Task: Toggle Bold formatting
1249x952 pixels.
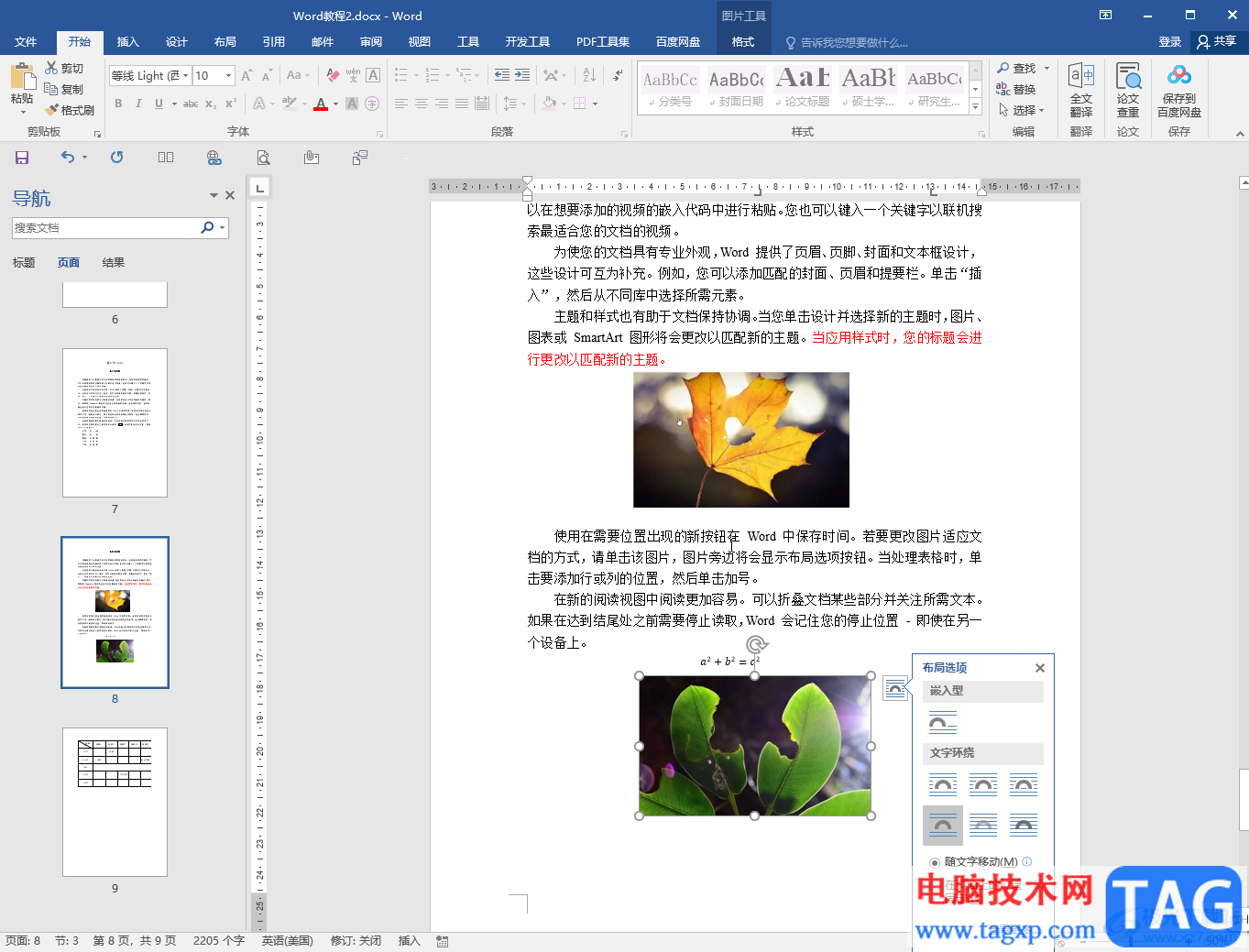Action: pyautogui.click(x=118, y=104)
